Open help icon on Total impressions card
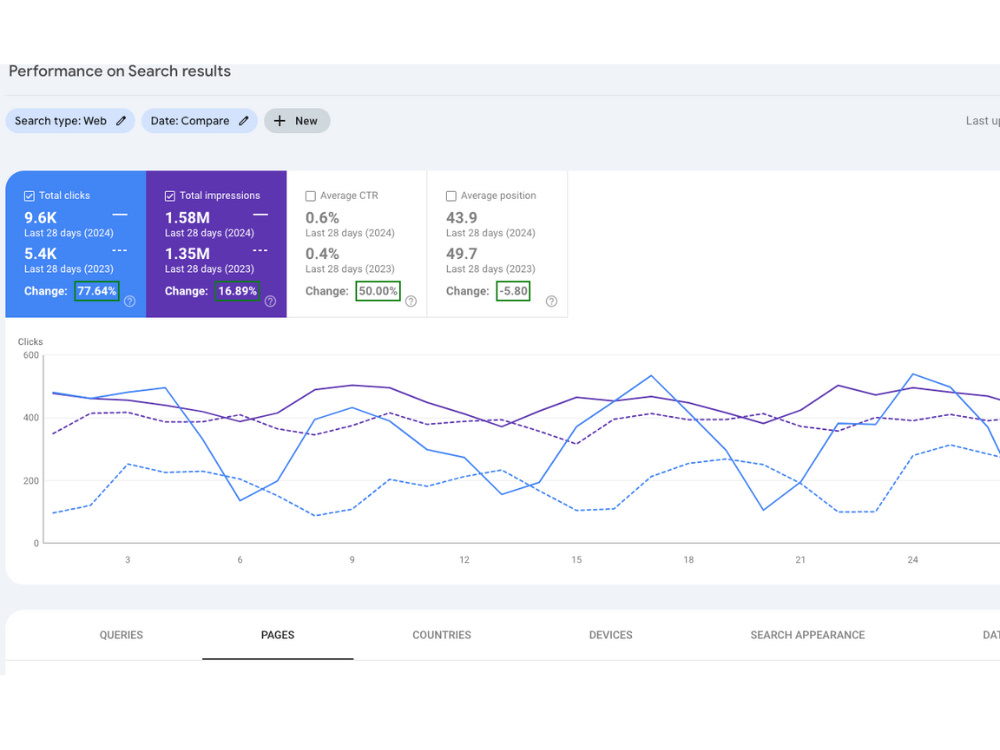1000x750 pixels. (270, 302)
